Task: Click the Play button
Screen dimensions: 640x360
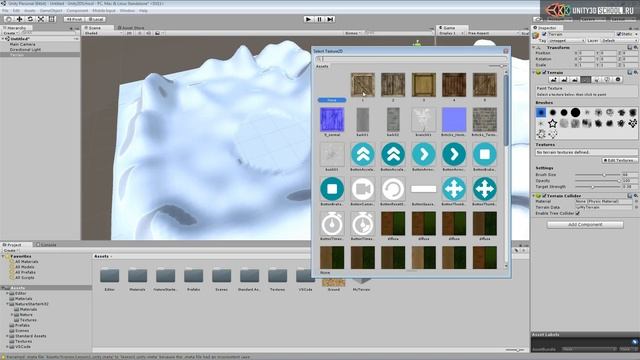Action: (x=309, y=19)
